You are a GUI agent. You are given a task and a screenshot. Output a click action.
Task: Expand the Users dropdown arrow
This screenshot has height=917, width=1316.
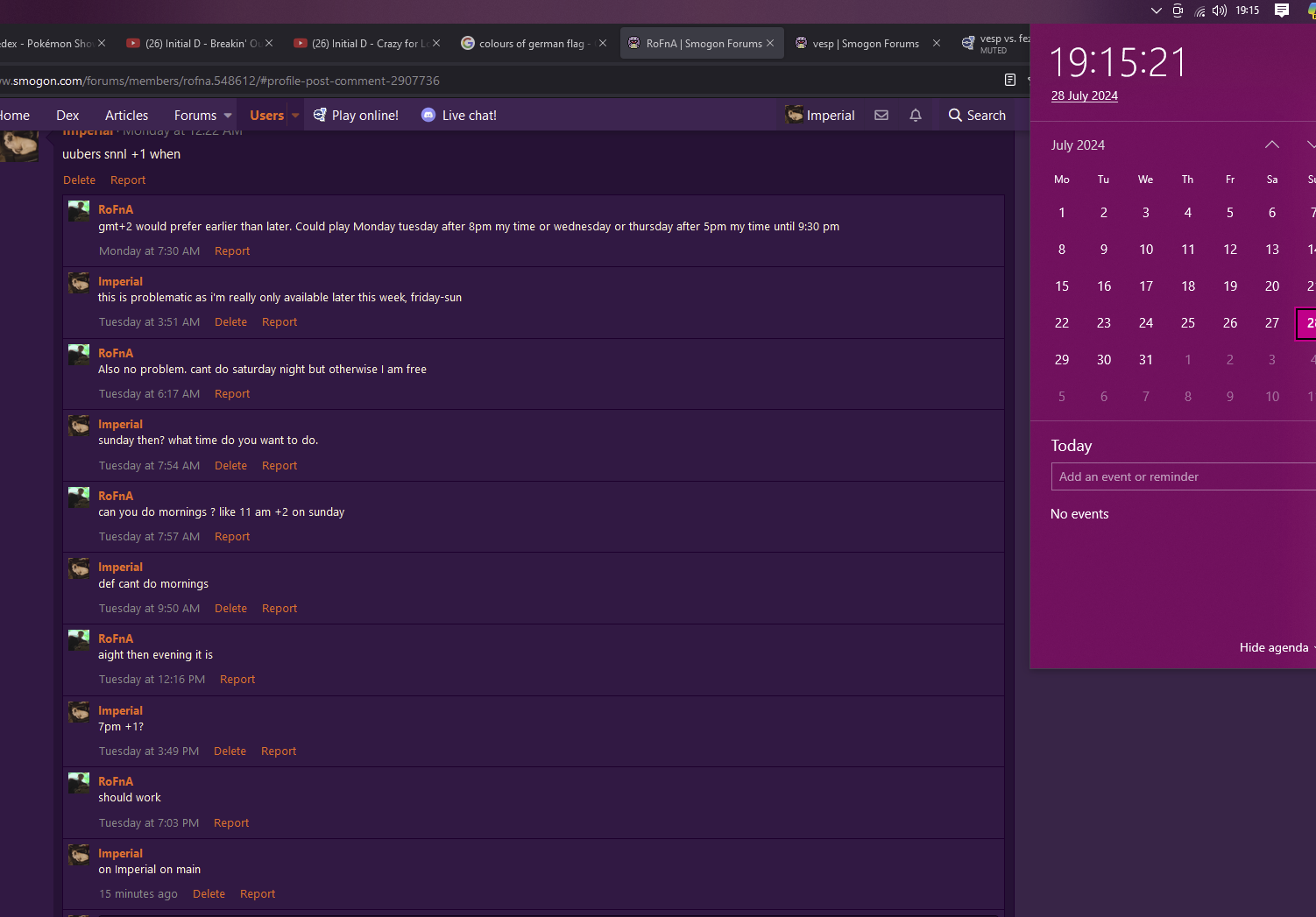(x=295, y=116)
